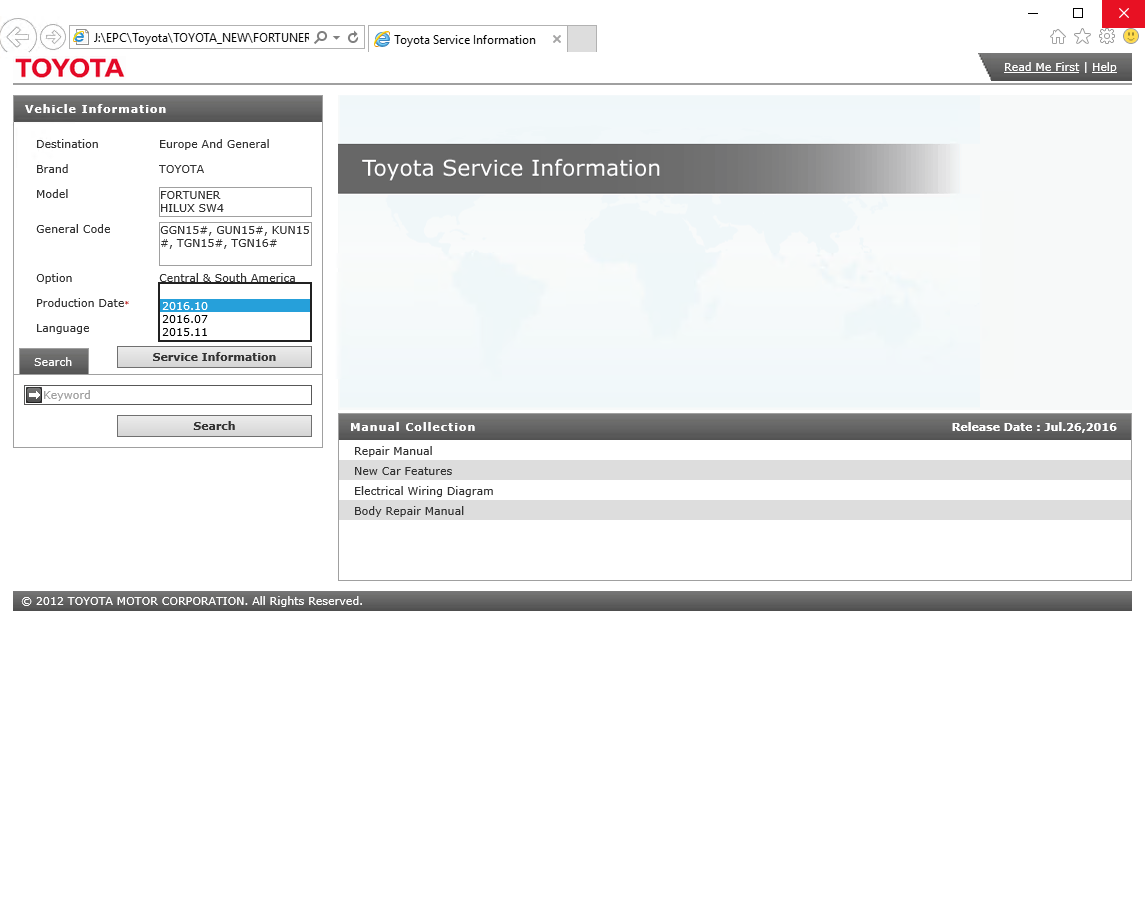The height and width of the screenshot is (924, 1145).
Task: Click the Keyword search input field
Action: tap(177, 395)
